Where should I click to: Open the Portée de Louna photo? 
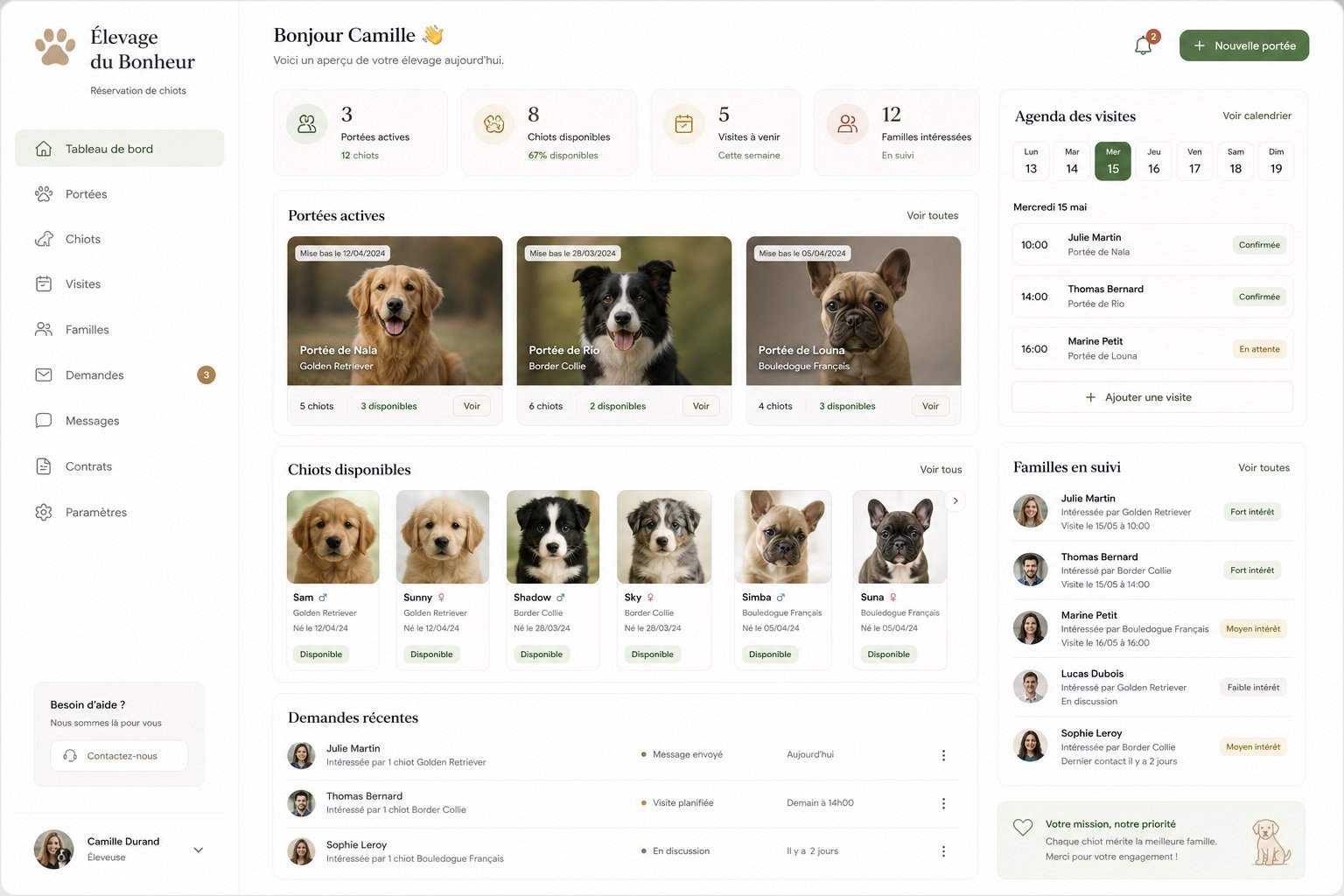tap(853, 311)
